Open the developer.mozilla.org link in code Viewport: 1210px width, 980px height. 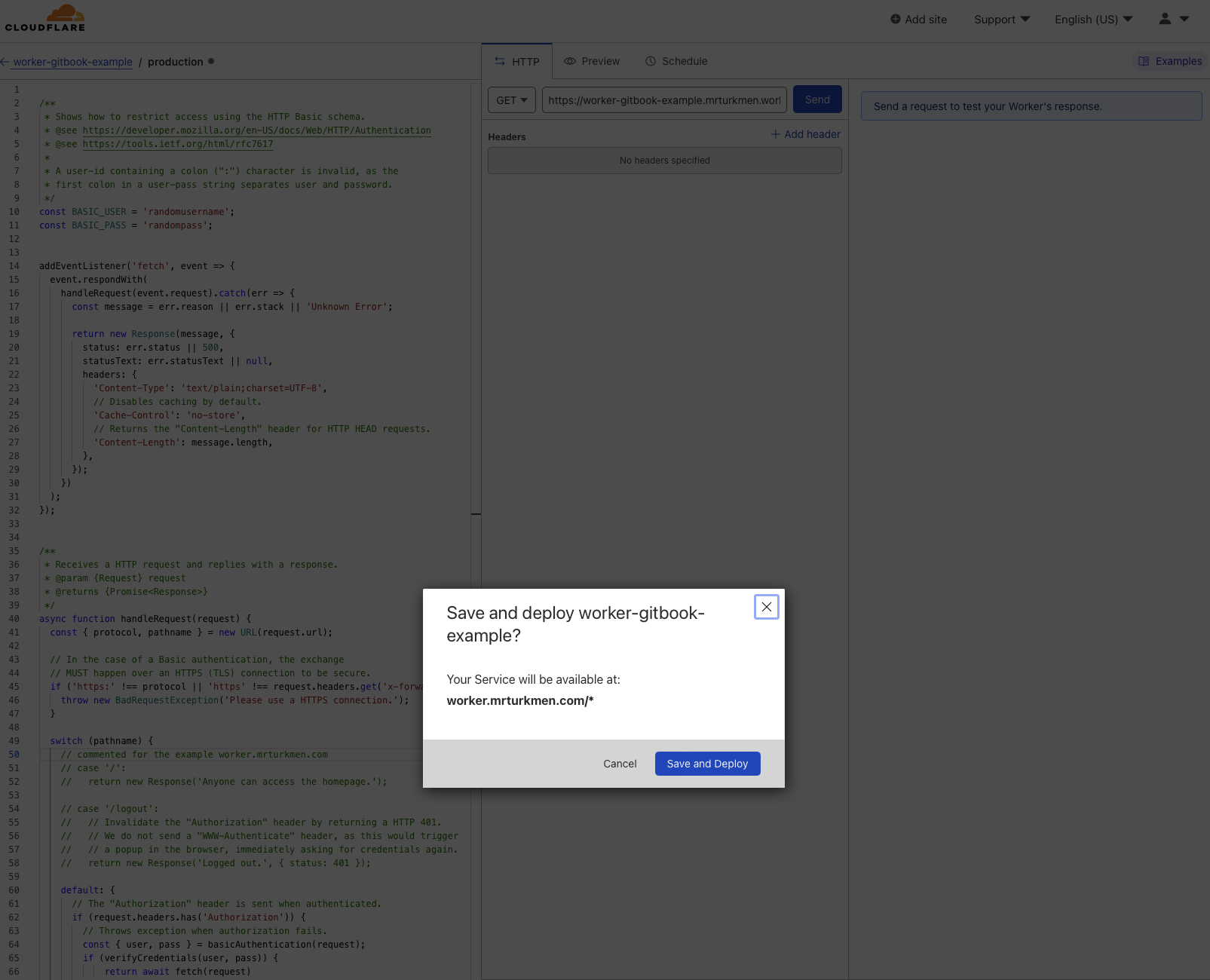[257, 130]
